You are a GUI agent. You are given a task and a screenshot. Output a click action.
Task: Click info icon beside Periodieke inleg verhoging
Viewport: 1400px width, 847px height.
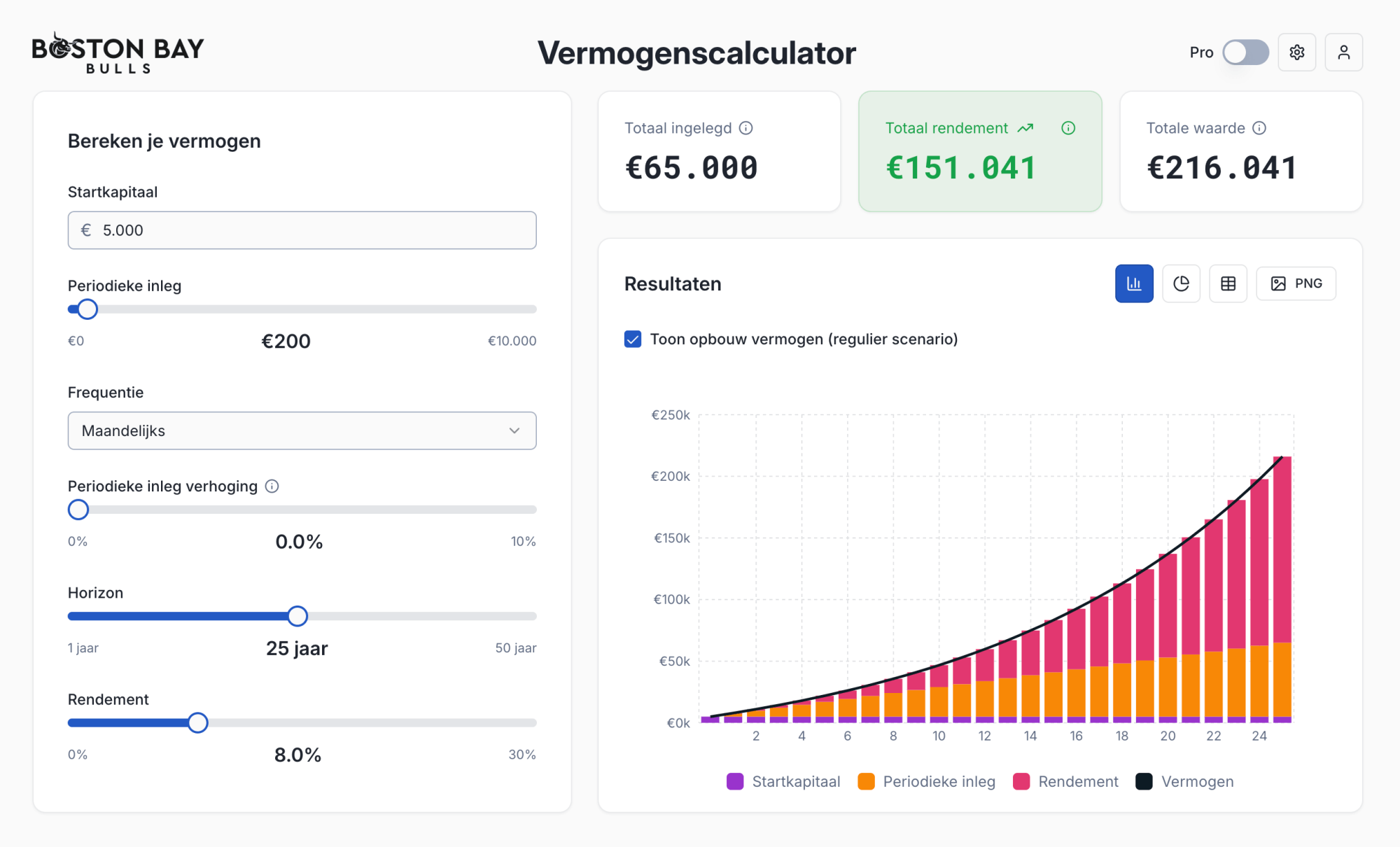pos(272,486)
